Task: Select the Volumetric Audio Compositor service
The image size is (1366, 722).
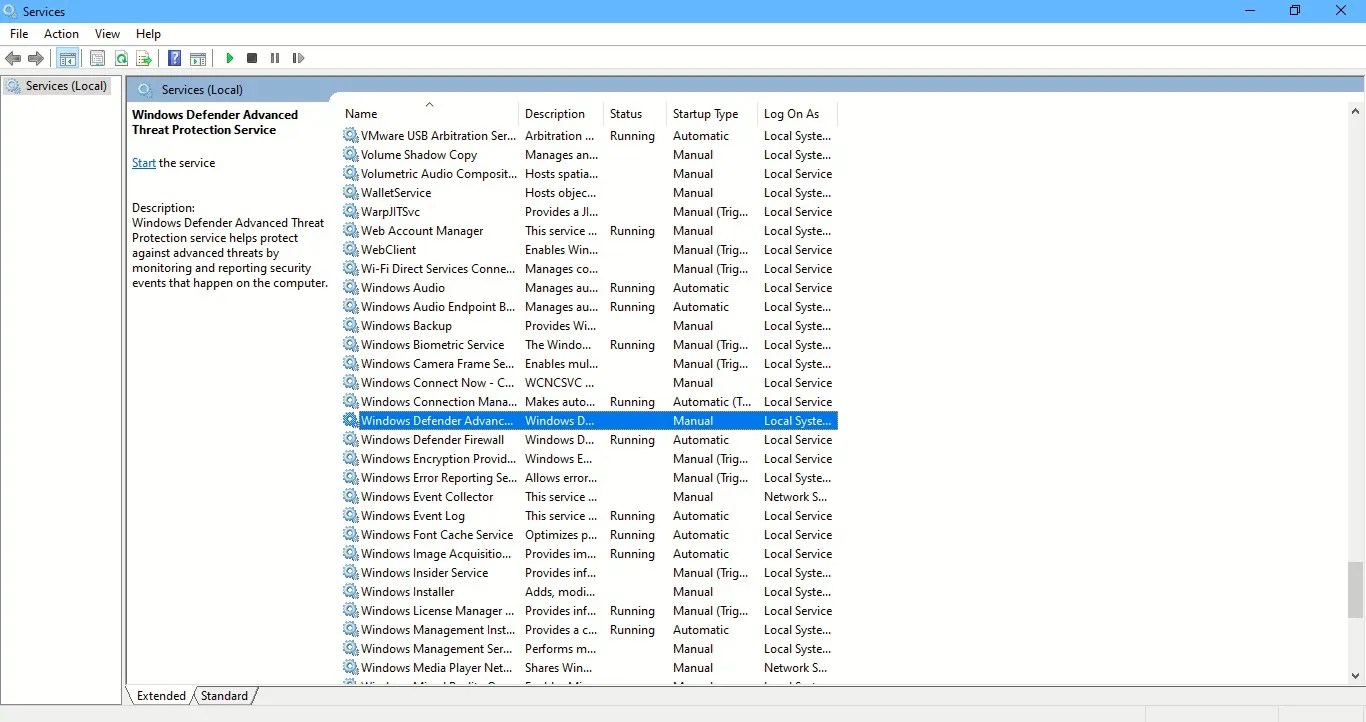Action: [590, 173]
